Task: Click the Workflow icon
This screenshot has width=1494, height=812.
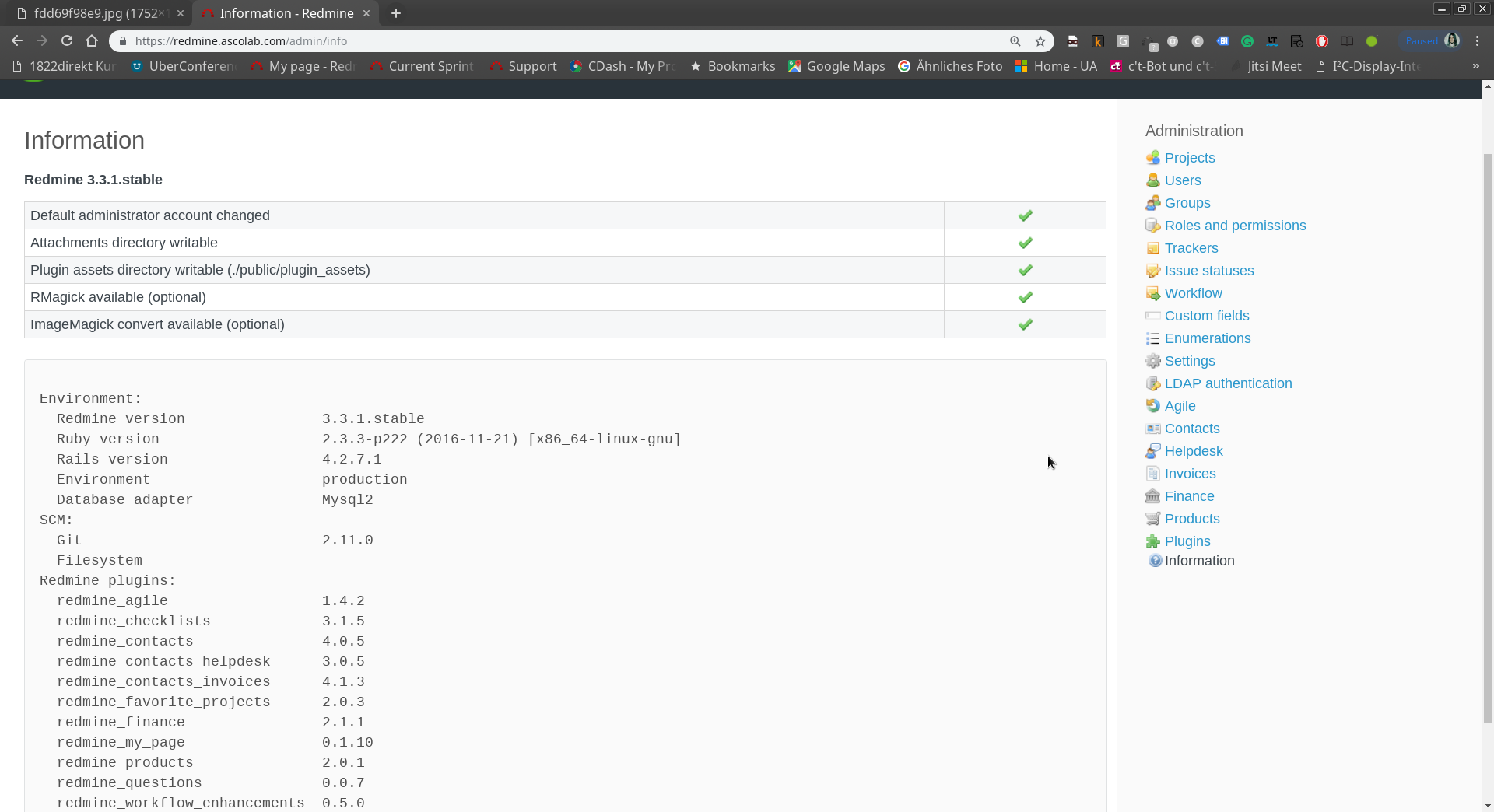Action: pyautogui.click(x=1152, y=293)
